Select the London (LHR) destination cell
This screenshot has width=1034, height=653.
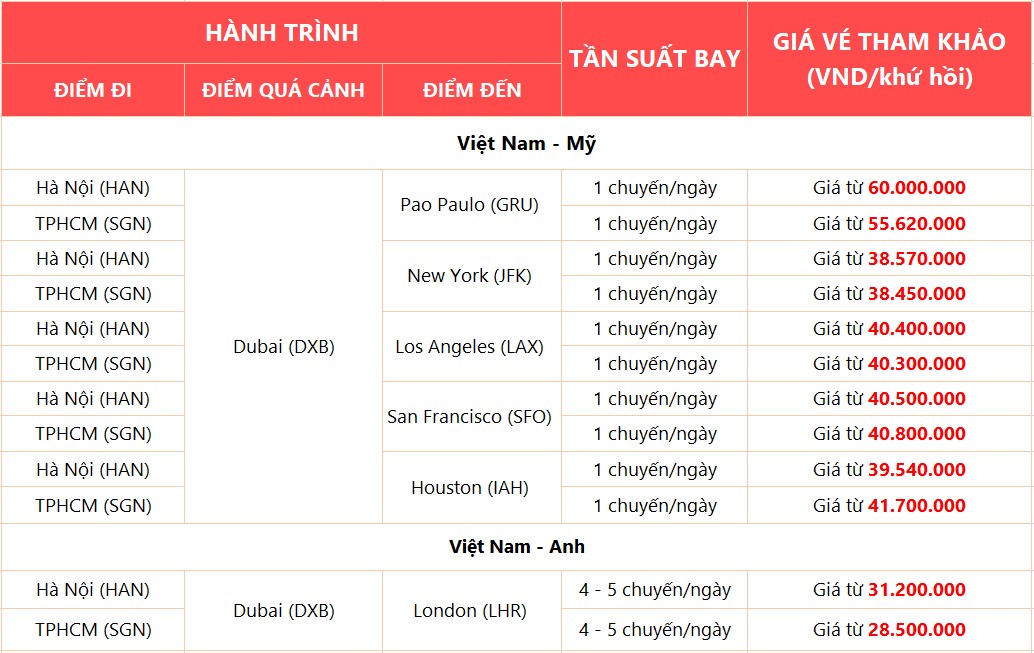tap(471, 611)
